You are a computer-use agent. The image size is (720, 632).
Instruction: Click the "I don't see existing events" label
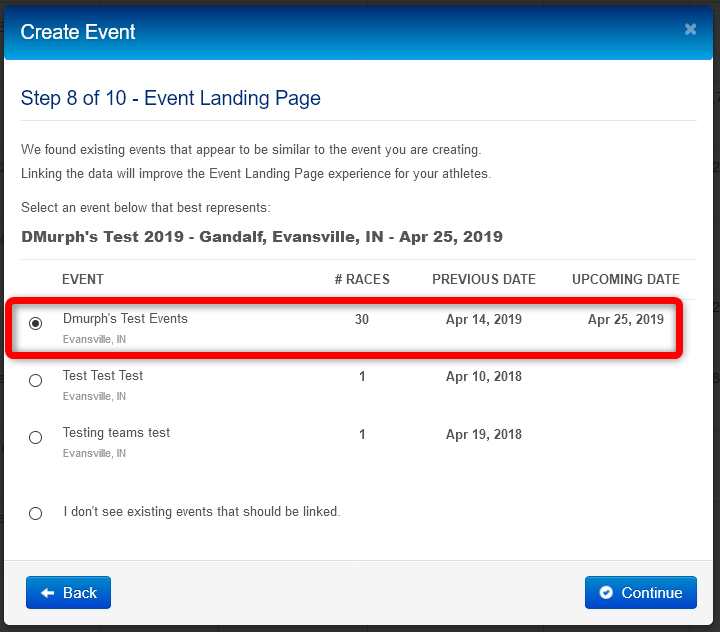202,512
